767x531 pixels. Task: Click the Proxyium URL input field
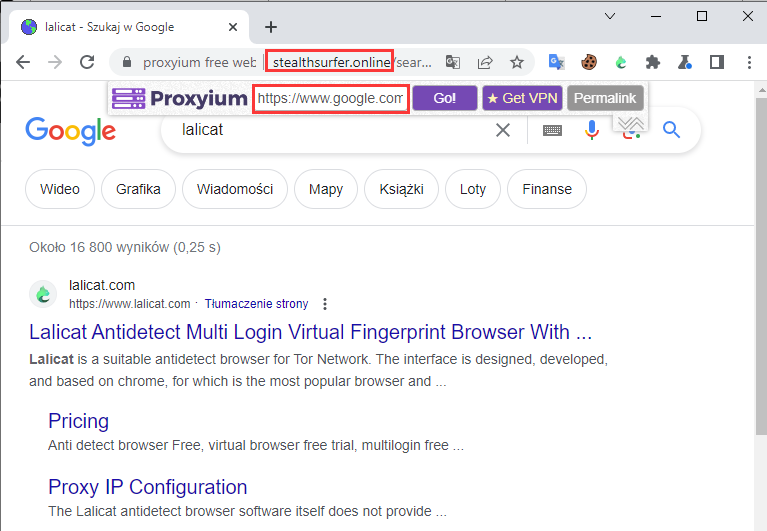[331, 99]
